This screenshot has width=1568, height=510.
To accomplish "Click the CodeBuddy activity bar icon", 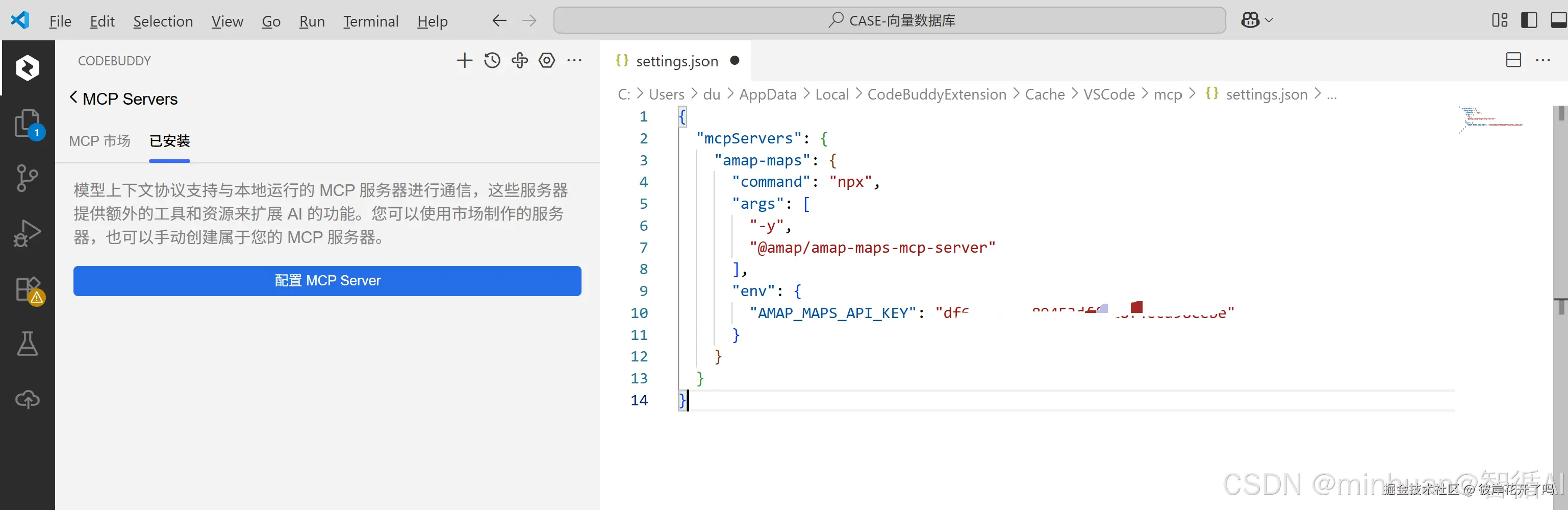I will [27, 67].
